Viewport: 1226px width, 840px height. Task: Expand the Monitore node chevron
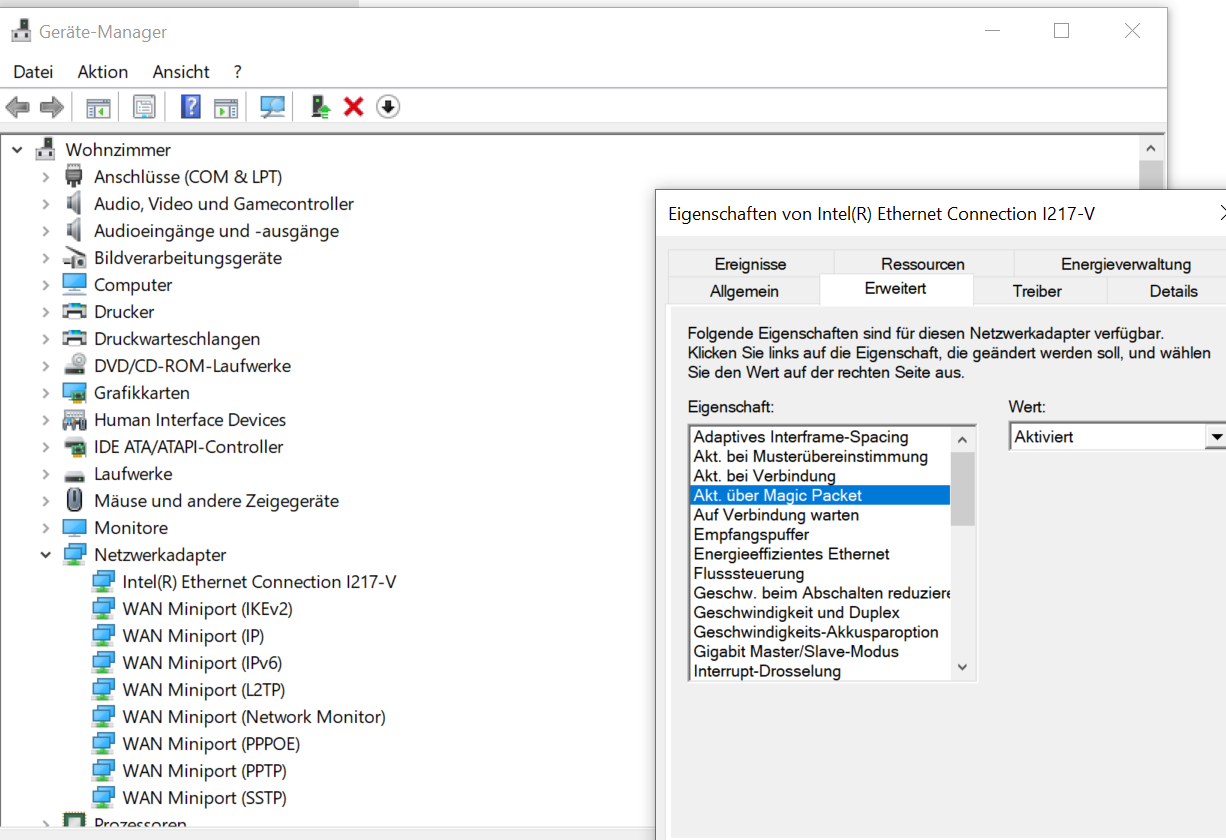pyautogui.click(x=45, y=527)
